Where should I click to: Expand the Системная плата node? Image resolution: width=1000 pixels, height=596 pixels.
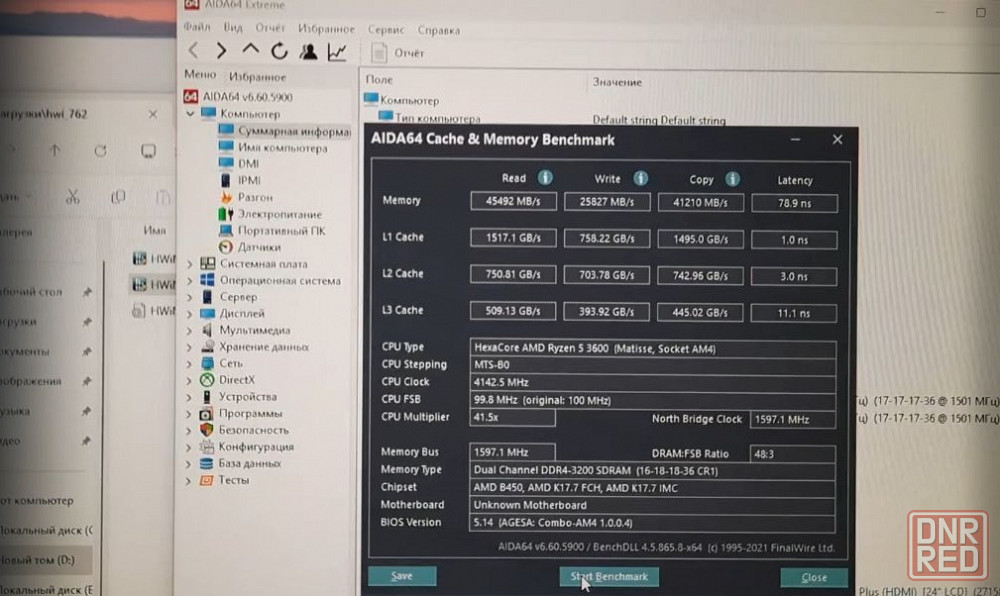189,264
